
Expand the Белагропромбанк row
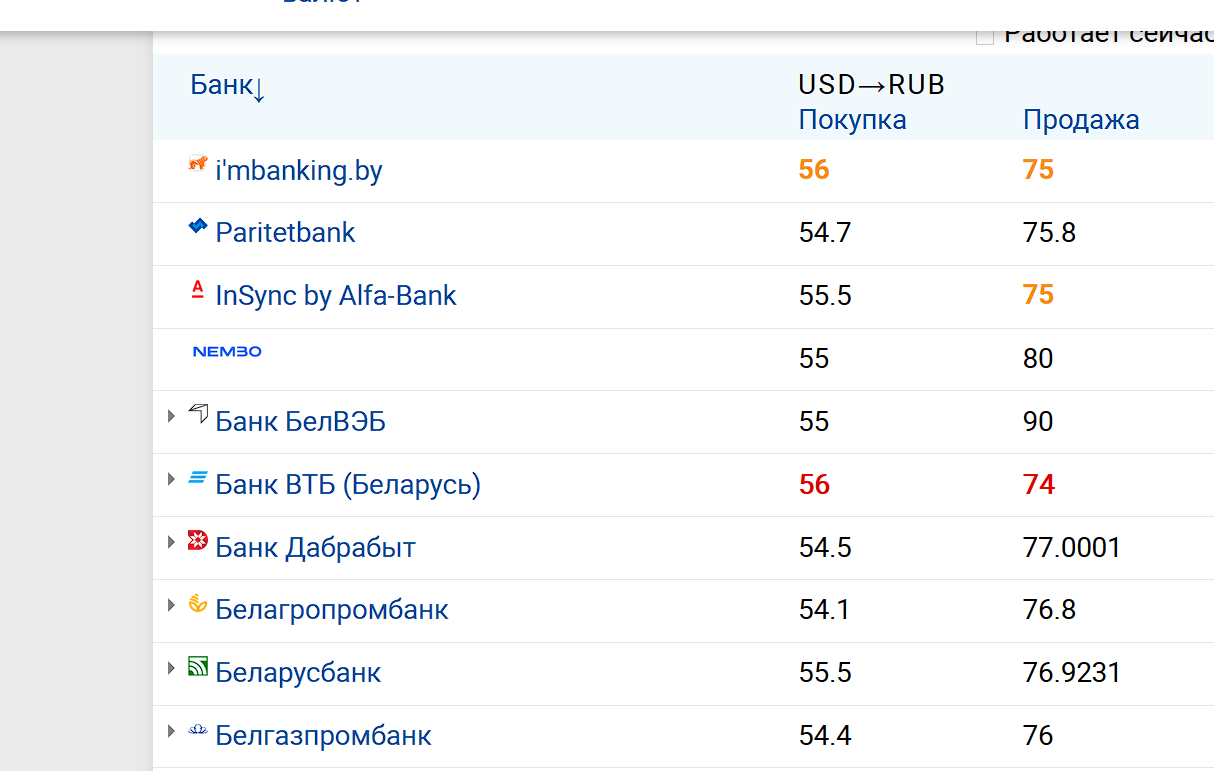(172, 605)
